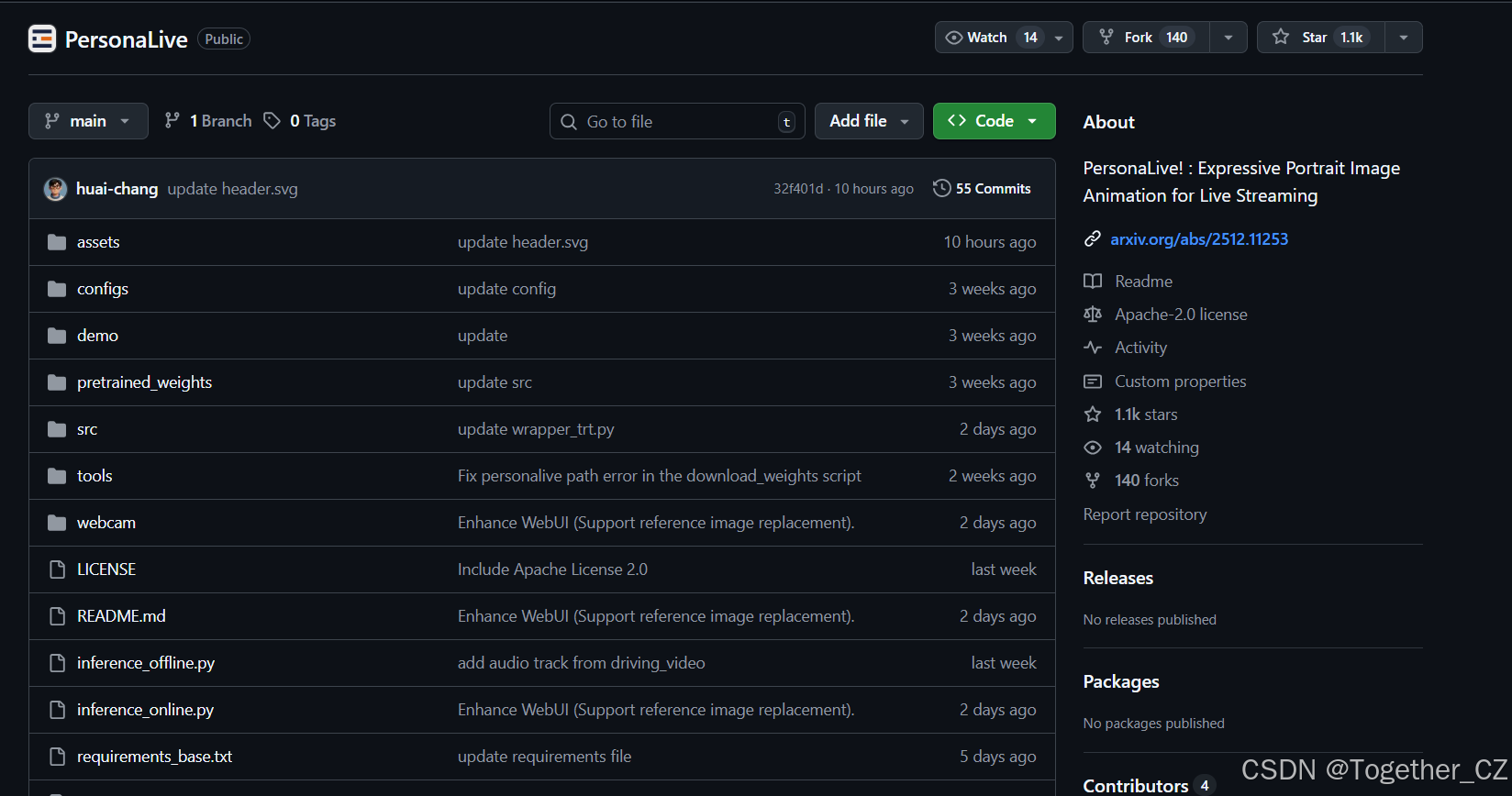Open the 1 Branch link

point(208,121)
